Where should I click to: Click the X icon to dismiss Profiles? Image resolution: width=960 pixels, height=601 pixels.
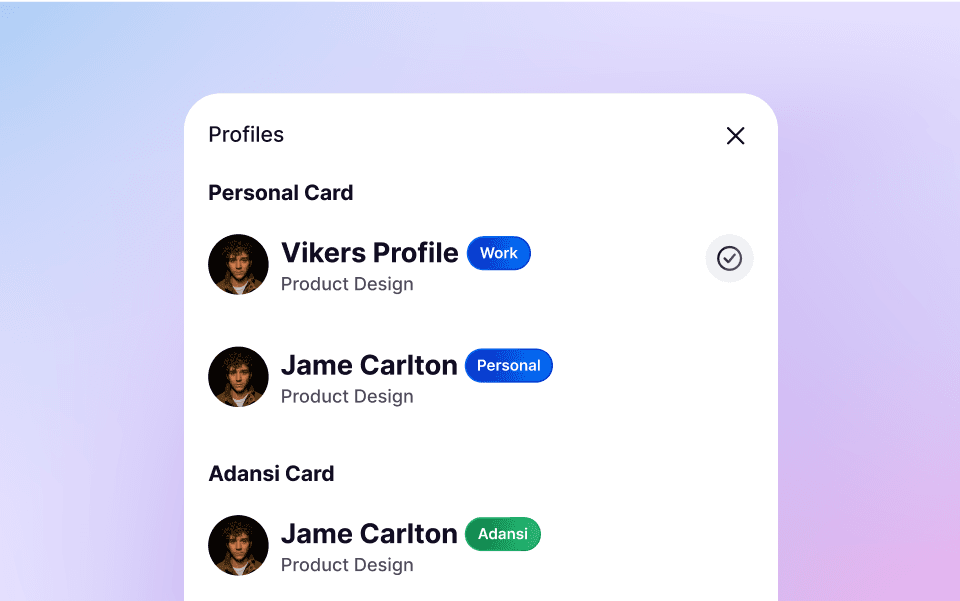tap(735, 135)
